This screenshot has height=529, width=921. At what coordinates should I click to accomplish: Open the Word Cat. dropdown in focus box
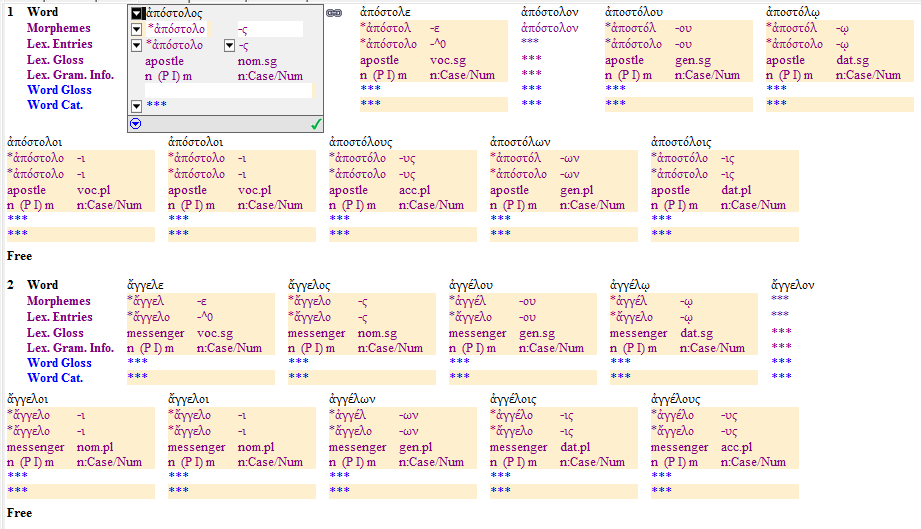coord(137,106)
